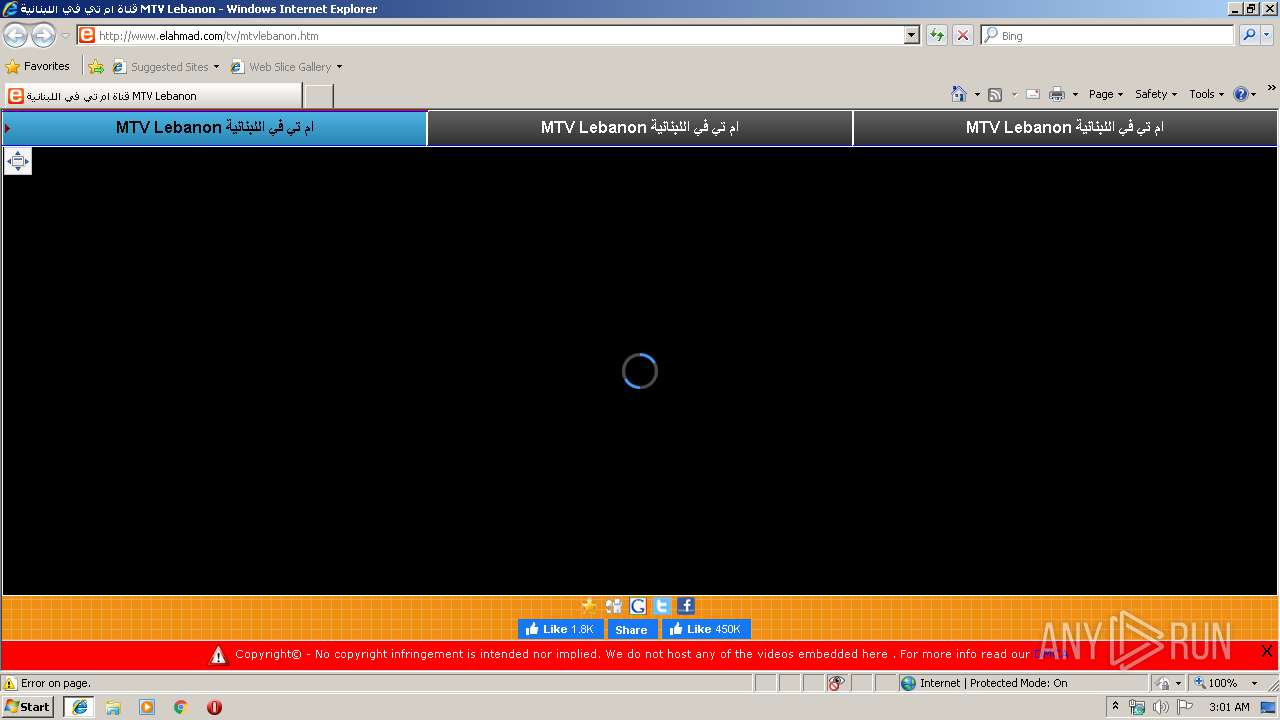Open Web Slice Gallery link

tap(282, 67)
